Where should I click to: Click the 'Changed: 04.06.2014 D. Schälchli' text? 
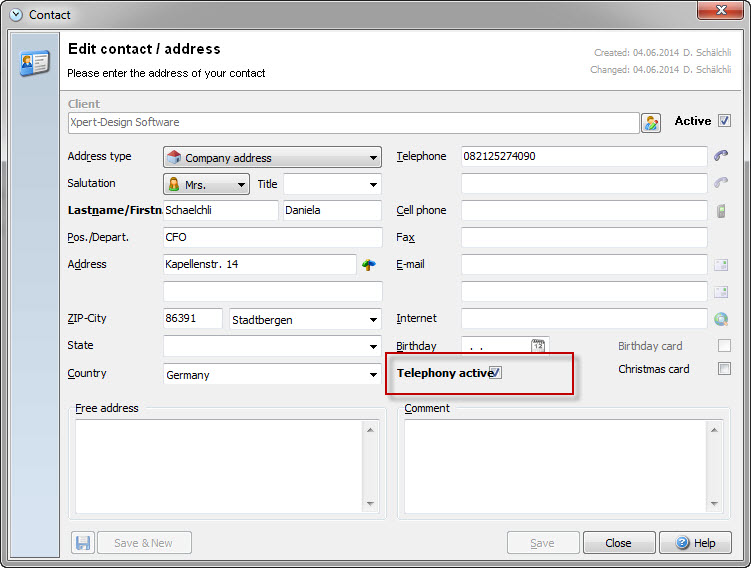point(660,69)
